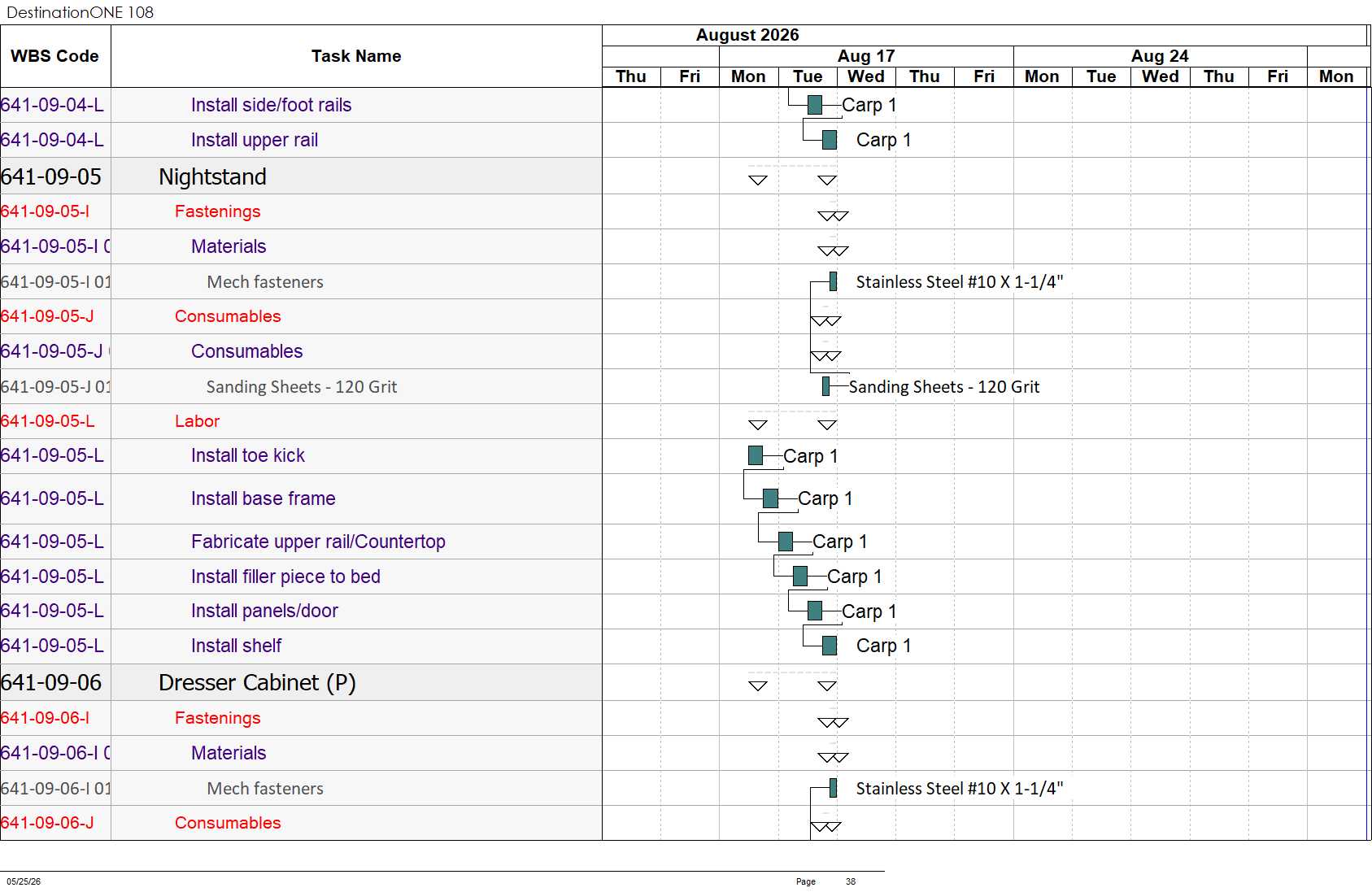1372x892 pixels.
Task: Select the Labor task name
Action: click(197, 421)
